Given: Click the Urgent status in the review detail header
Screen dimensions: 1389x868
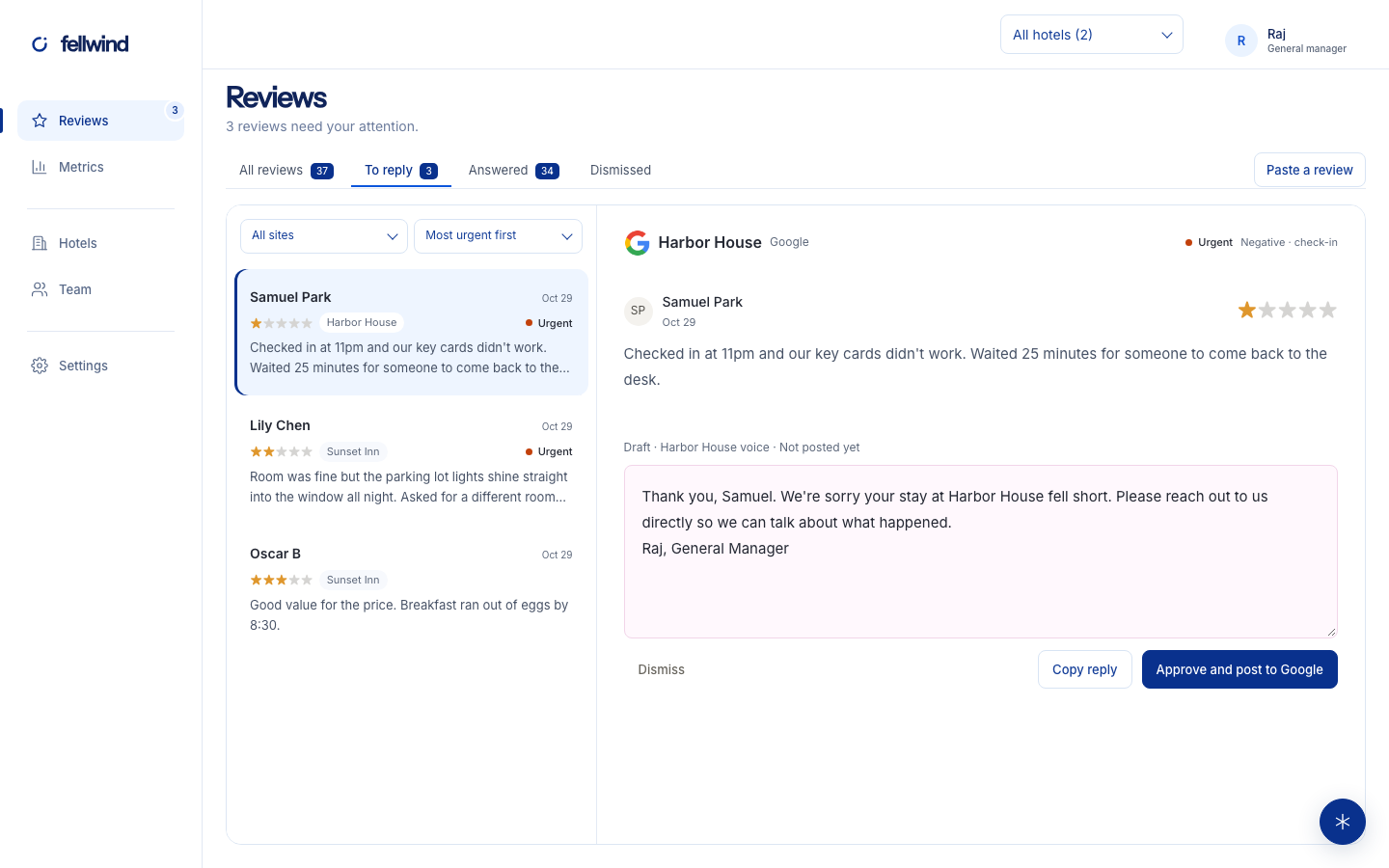Looking at the screenshot, I should (1209, 243).
